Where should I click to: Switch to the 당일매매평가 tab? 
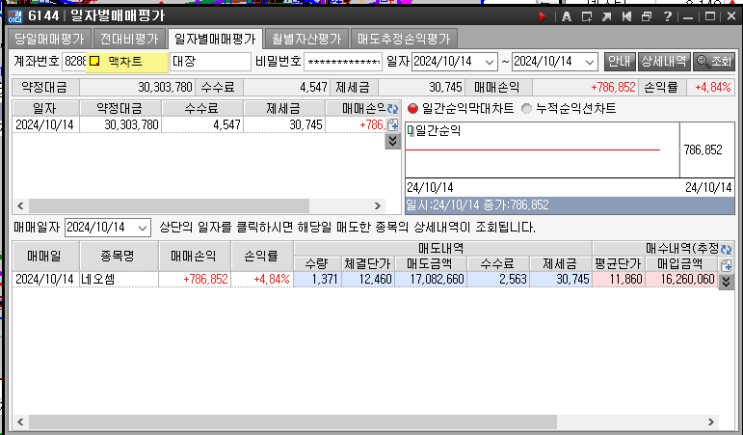click(49, 38)
